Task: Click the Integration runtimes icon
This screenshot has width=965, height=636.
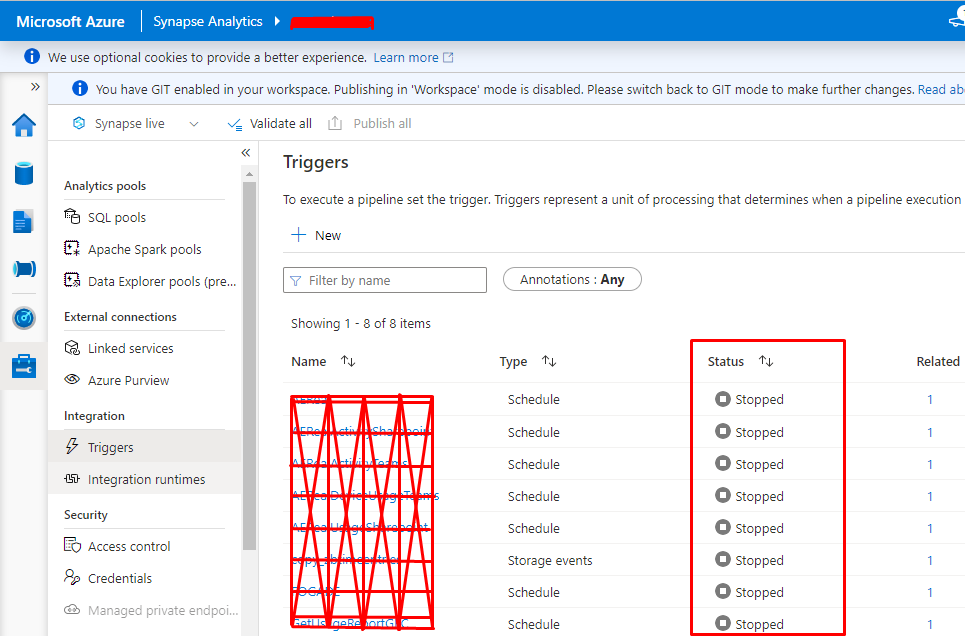Action: [72, 478]
